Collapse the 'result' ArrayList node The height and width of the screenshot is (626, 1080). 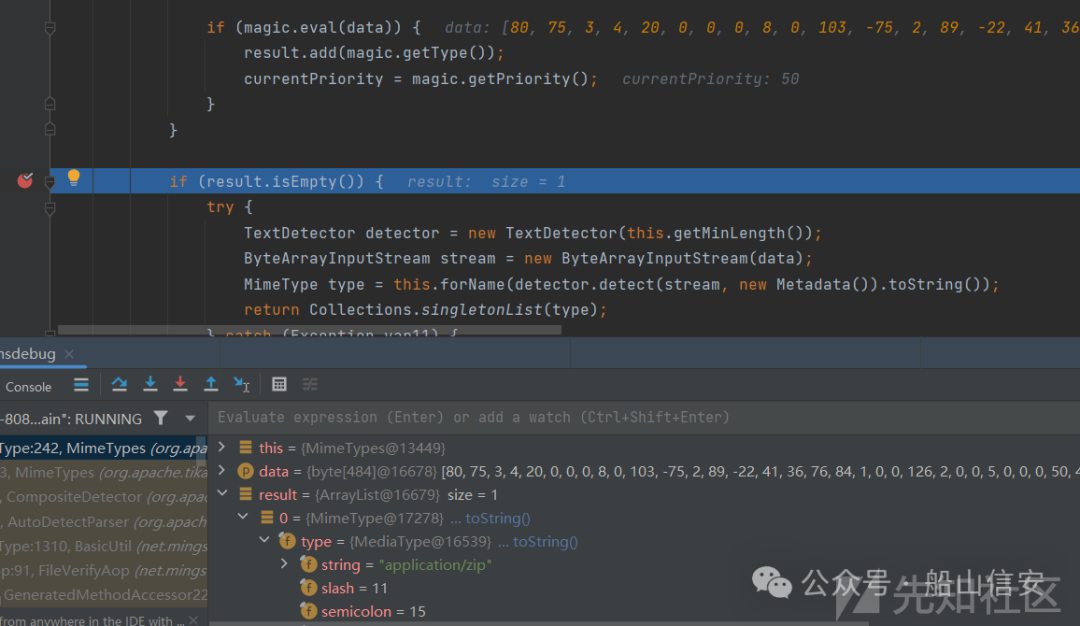[x=222, y=494]
